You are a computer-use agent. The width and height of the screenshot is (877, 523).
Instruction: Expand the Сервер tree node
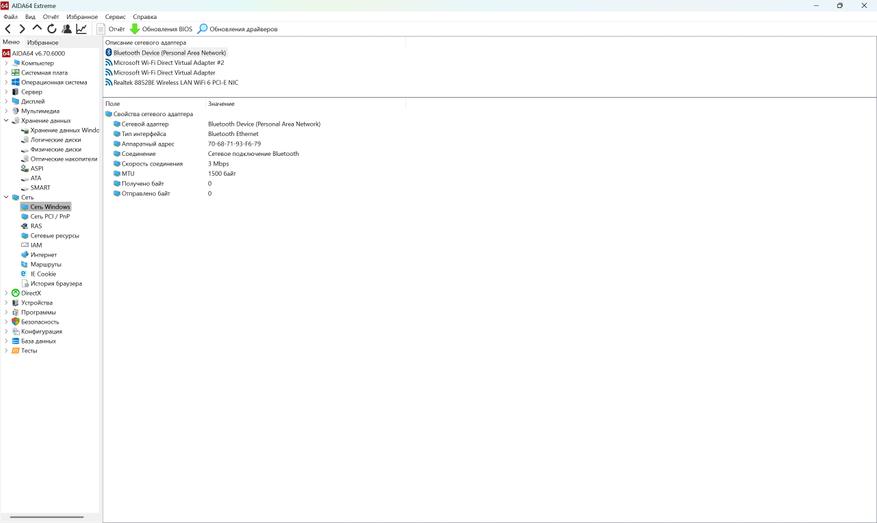pyautogui.click(x=6, y=92)
